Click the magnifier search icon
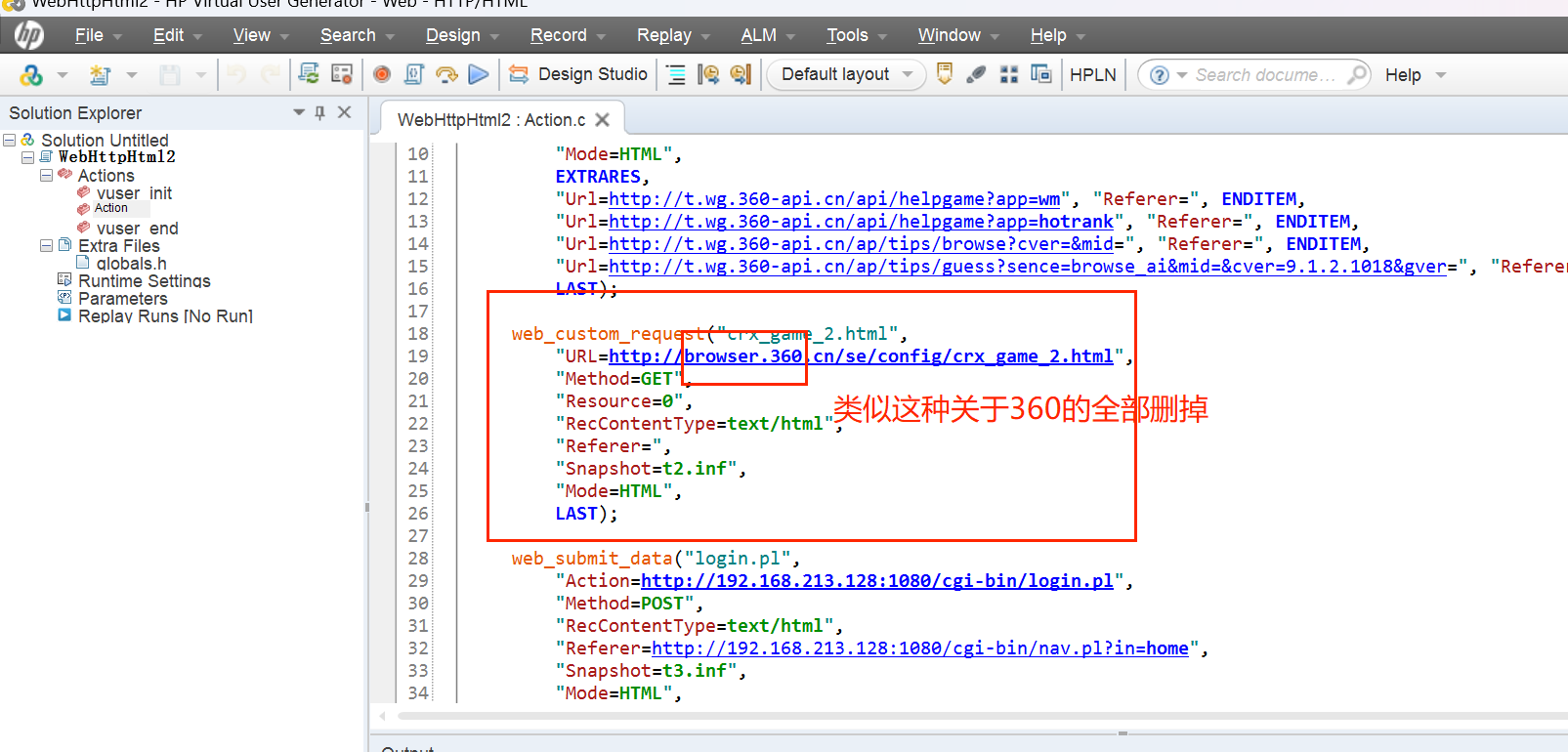1568x752 pixels. 1357,74
